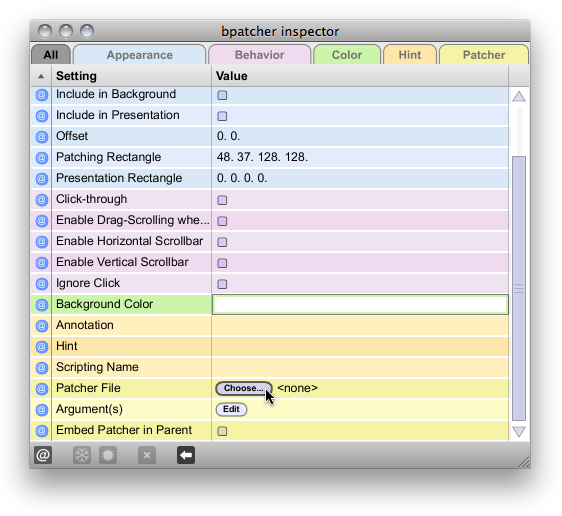Click the @ attribute icon in bottom toolbar
The image size is (562, 516).
(x=43, y=455)
